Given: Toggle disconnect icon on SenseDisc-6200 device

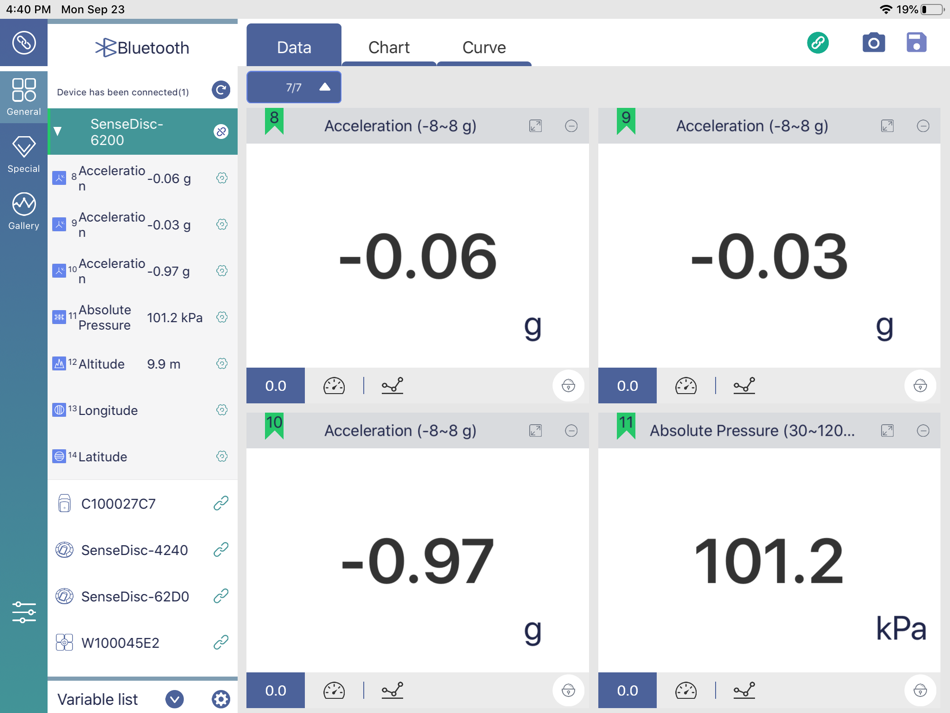Looking at the screenshot, I should click(221, 130).
